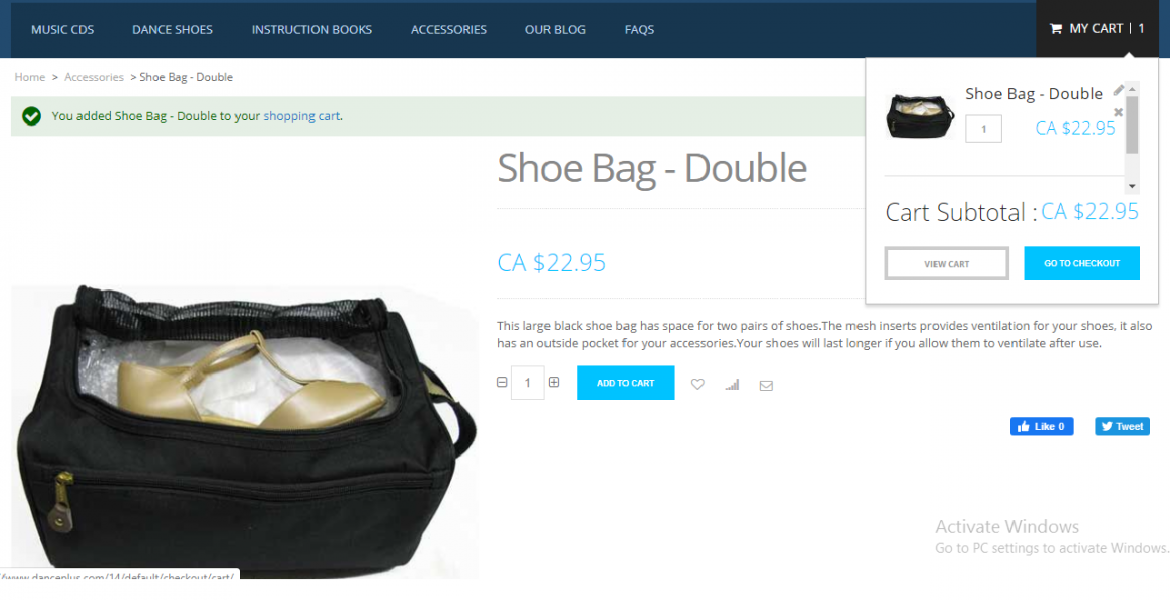Click the Twitter Tweet button
The height and width of the screenshot is (600, 1170).
(1122, 426)
